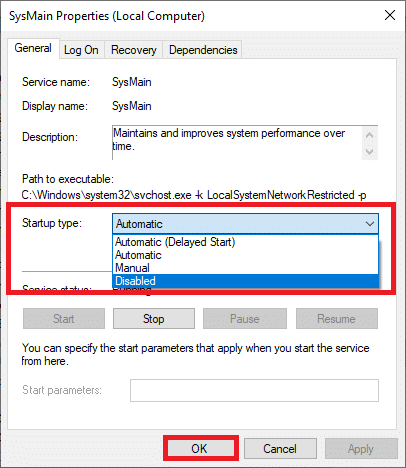This screenshot has width=406, height=468.
Task: Click the Cancel button
Action: (x=280, y=449)
